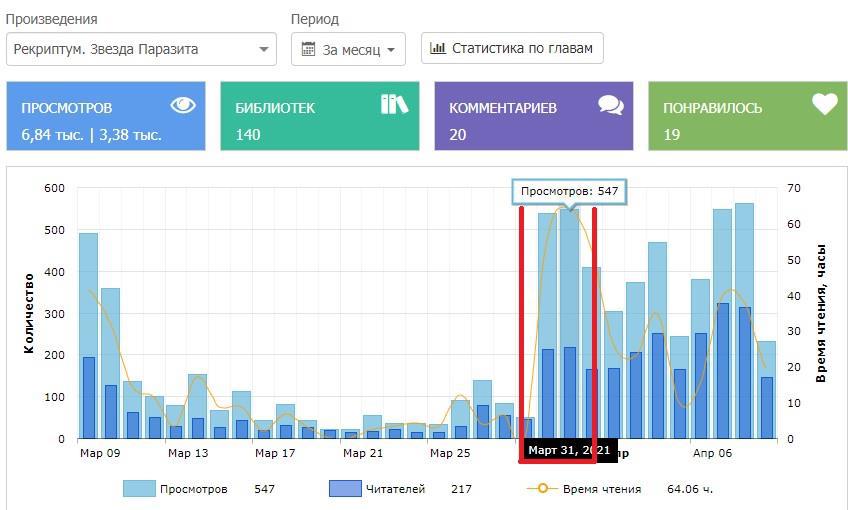The height and width of the screenshot is (510, 848).
Task: Open the Просмотров 6,84 тыс. card
Action: pyautogui.click(x=105, y=117)
